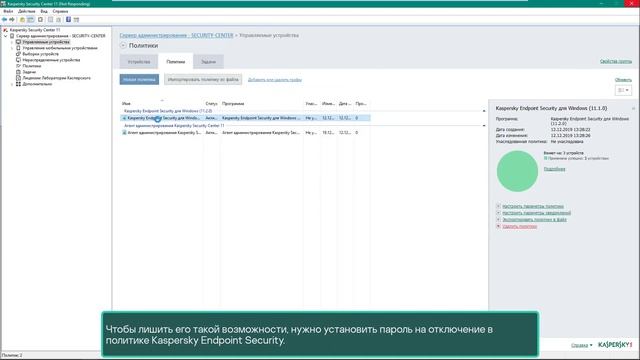Click the blue Help book toolbar icon
Image resolution: width=640 pixels, height=360 pixels.
click(69, 20)
